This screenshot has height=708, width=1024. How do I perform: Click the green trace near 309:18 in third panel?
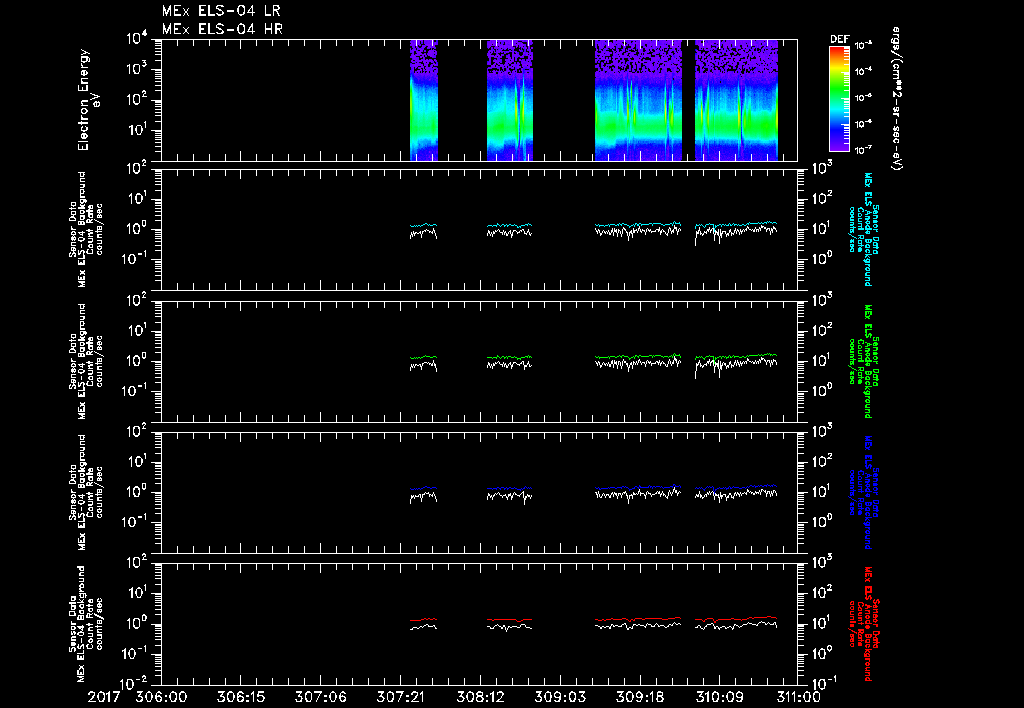pos(639,357)
